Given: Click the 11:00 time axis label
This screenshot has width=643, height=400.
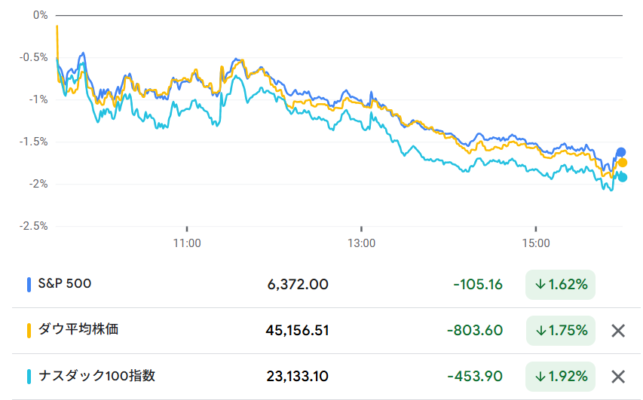Looking at the screenshot, I should [187, 243].
